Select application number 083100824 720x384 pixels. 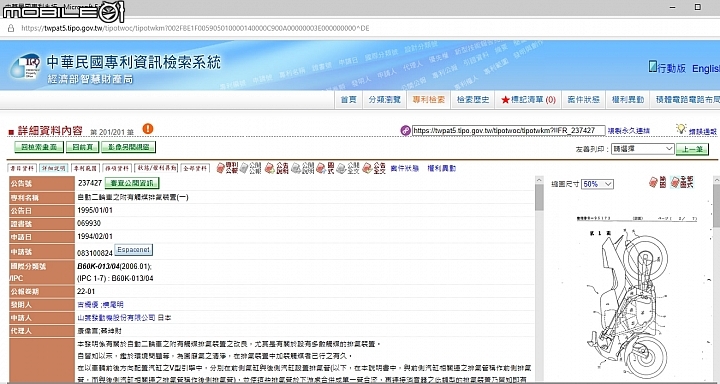(95, 253)
